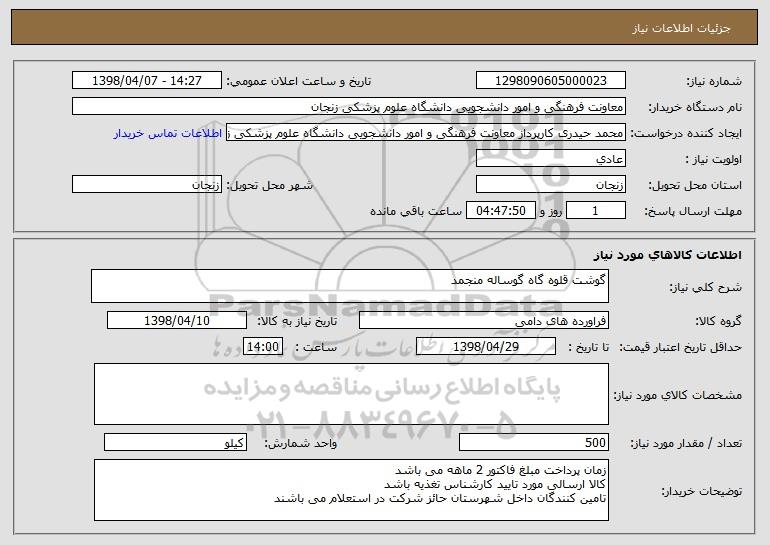Click the label استان محل تحویل
Screen dimensions: 770x545
pyautogui.click(x=695, y=186)
